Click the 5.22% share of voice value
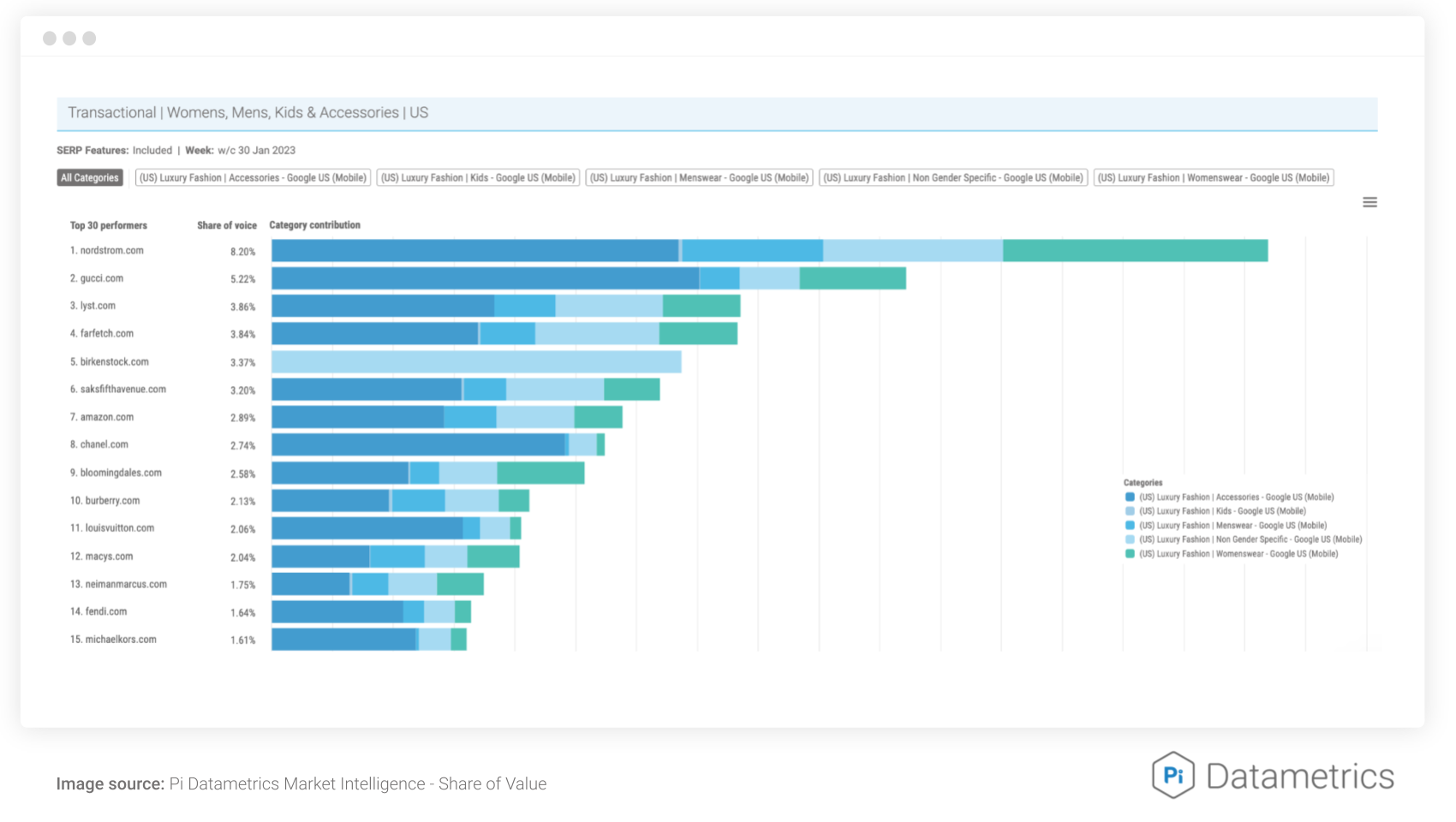The width and height of the screenshot is (1456, 822). 243,279
